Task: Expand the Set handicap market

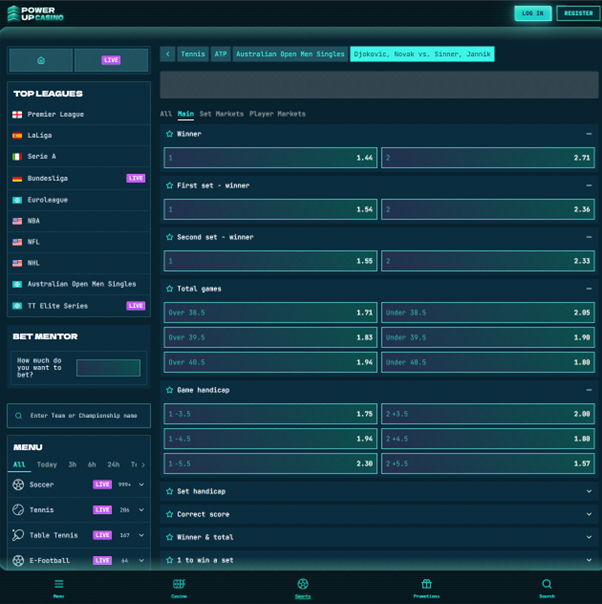Action: click(x=589, y=491)
